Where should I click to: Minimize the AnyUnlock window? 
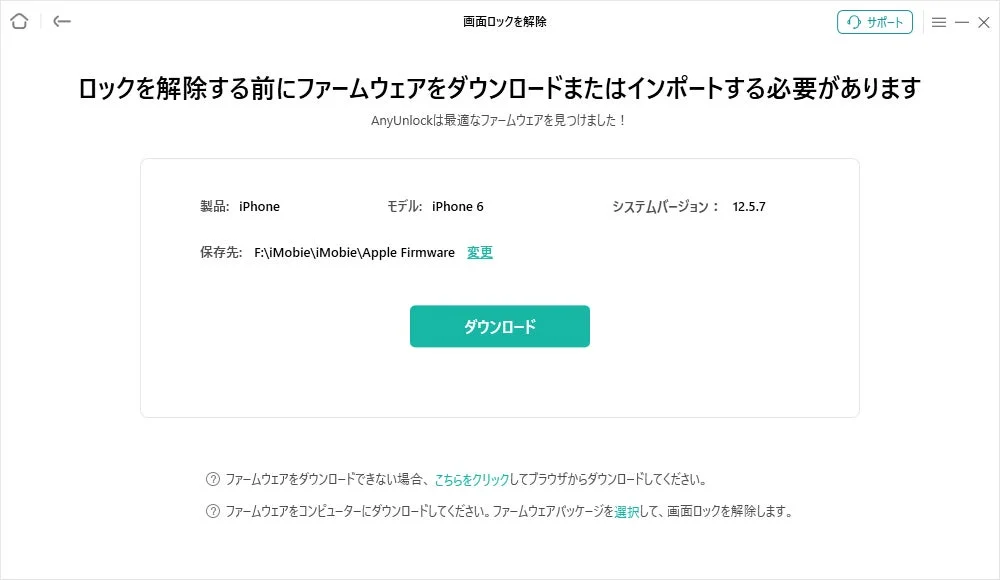coord(961,21)
